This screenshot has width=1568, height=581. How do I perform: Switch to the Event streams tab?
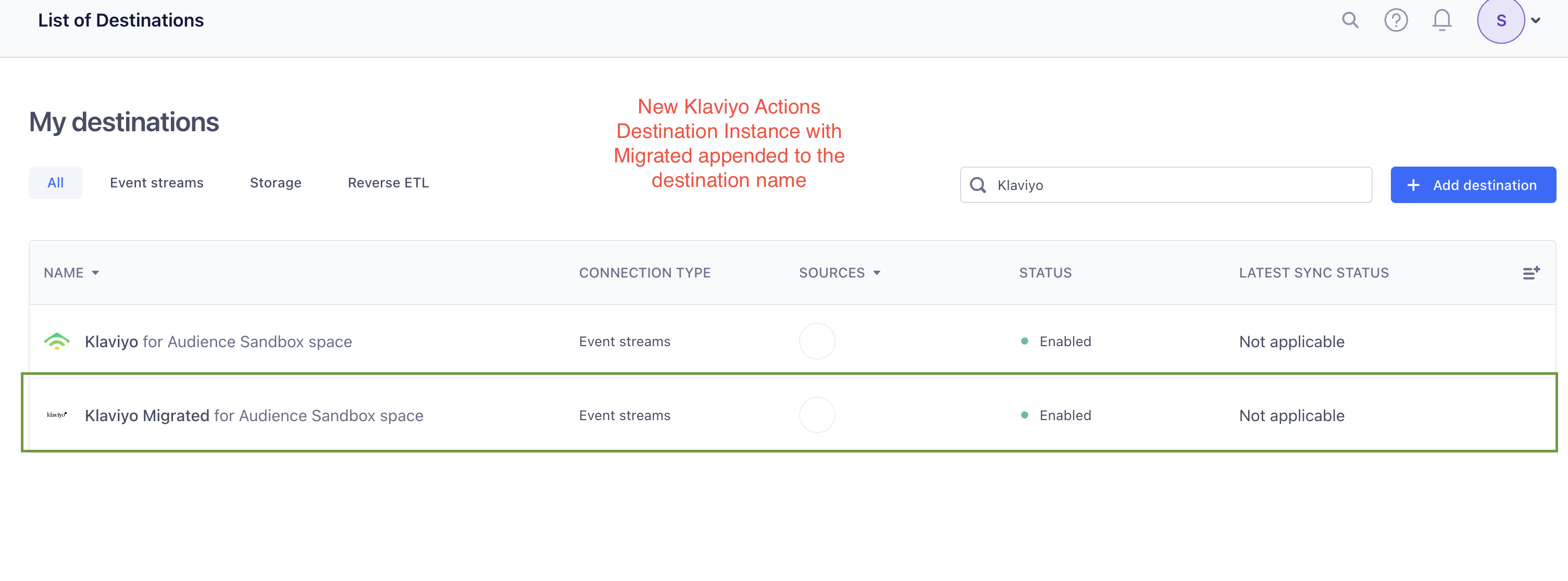pyautogui.click(x=156, y=182)
